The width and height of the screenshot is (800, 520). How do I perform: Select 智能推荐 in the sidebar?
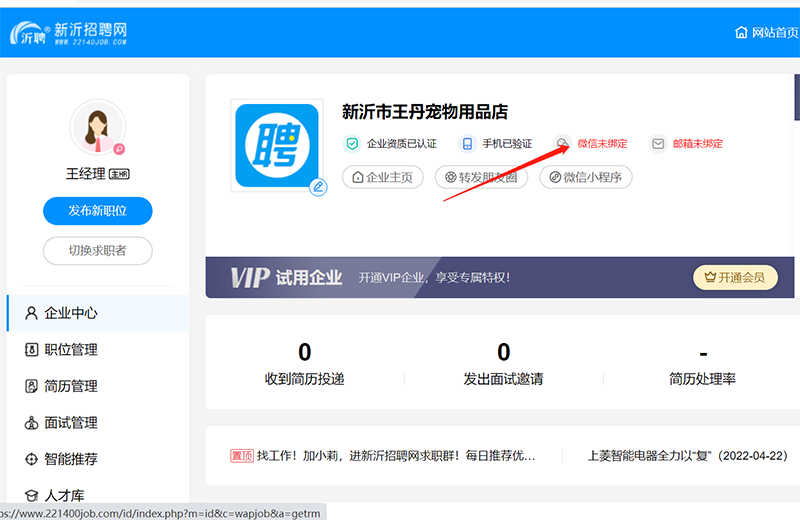[x=70, y=460]
